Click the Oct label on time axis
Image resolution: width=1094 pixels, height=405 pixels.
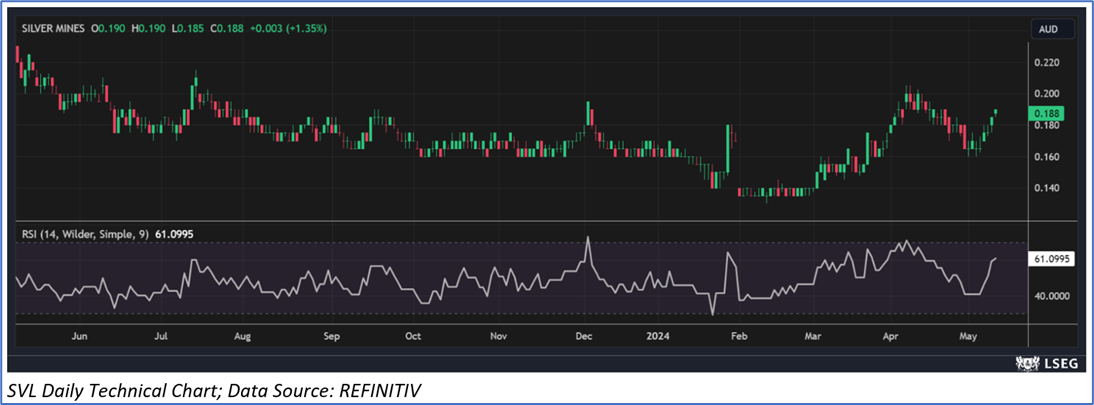click(x=413, y=337)
